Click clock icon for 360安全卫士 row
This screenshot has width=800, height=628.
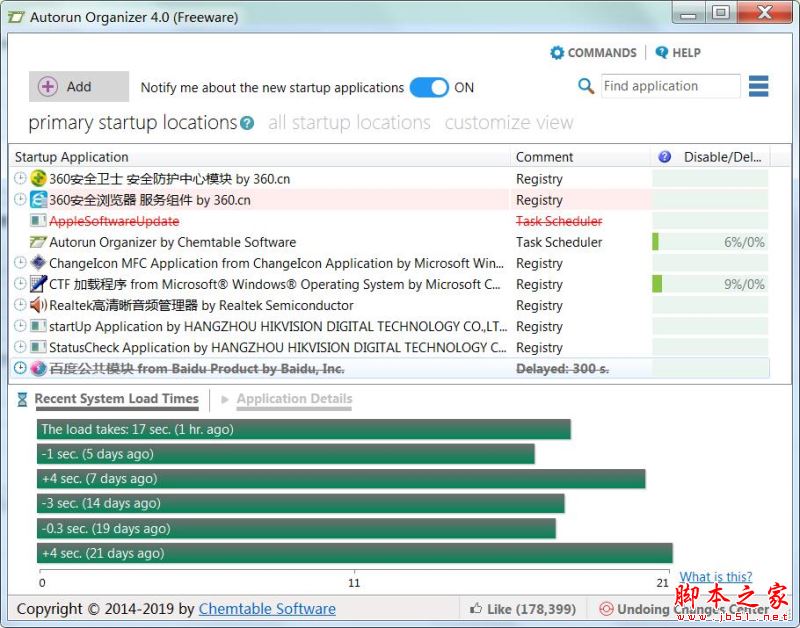(20, 178)
